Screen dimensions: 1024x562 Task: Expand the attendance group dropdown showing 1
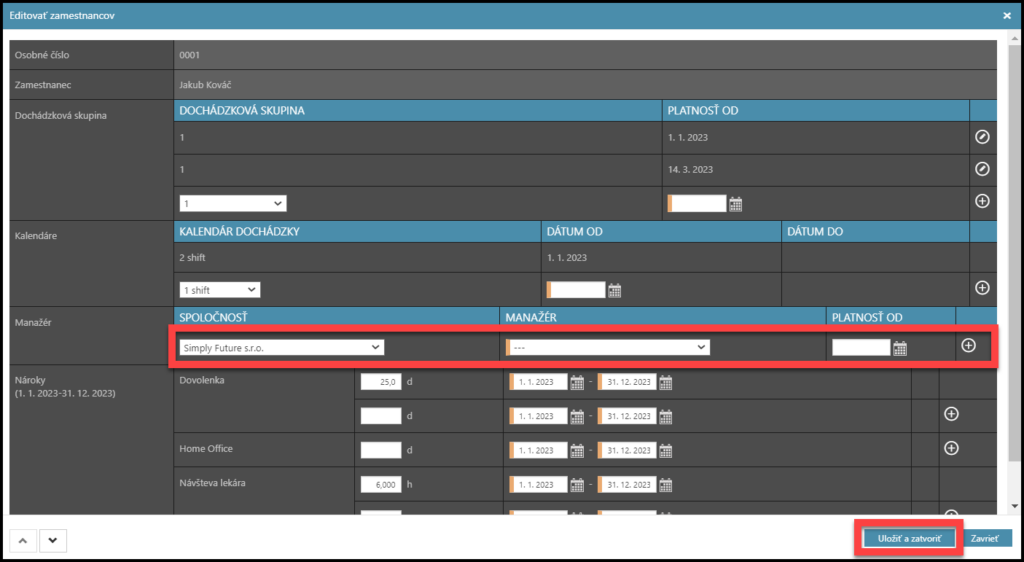[x=233, y=203]
